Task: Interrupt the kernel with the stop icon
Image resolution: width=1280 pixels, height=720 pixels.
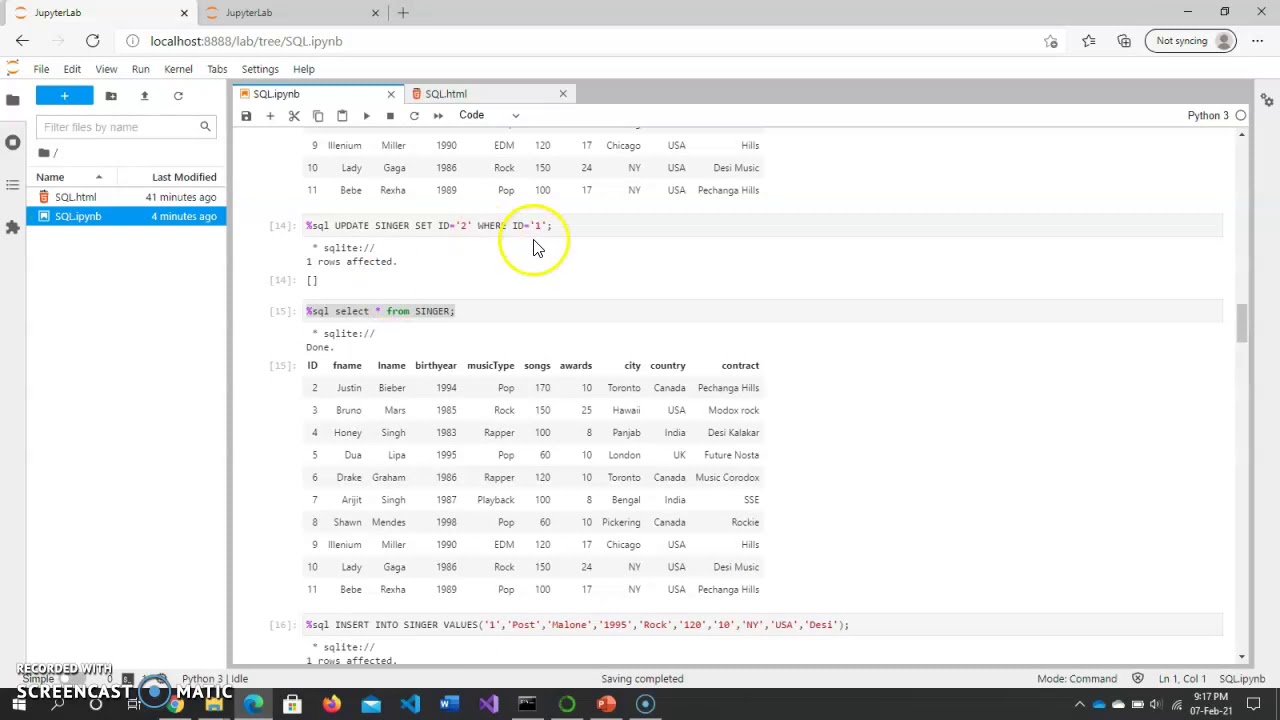Action: click(390, 116)
